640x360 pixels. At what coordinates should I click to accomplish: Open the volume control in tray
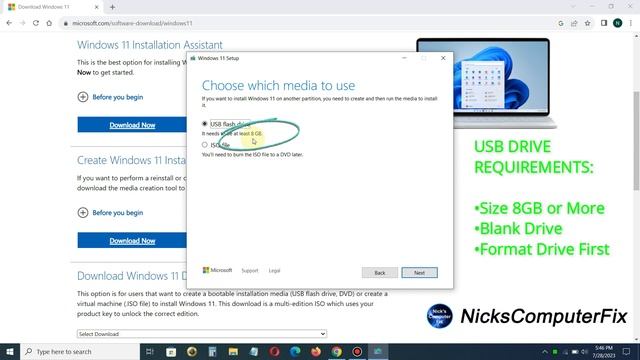tap(584, 351)
